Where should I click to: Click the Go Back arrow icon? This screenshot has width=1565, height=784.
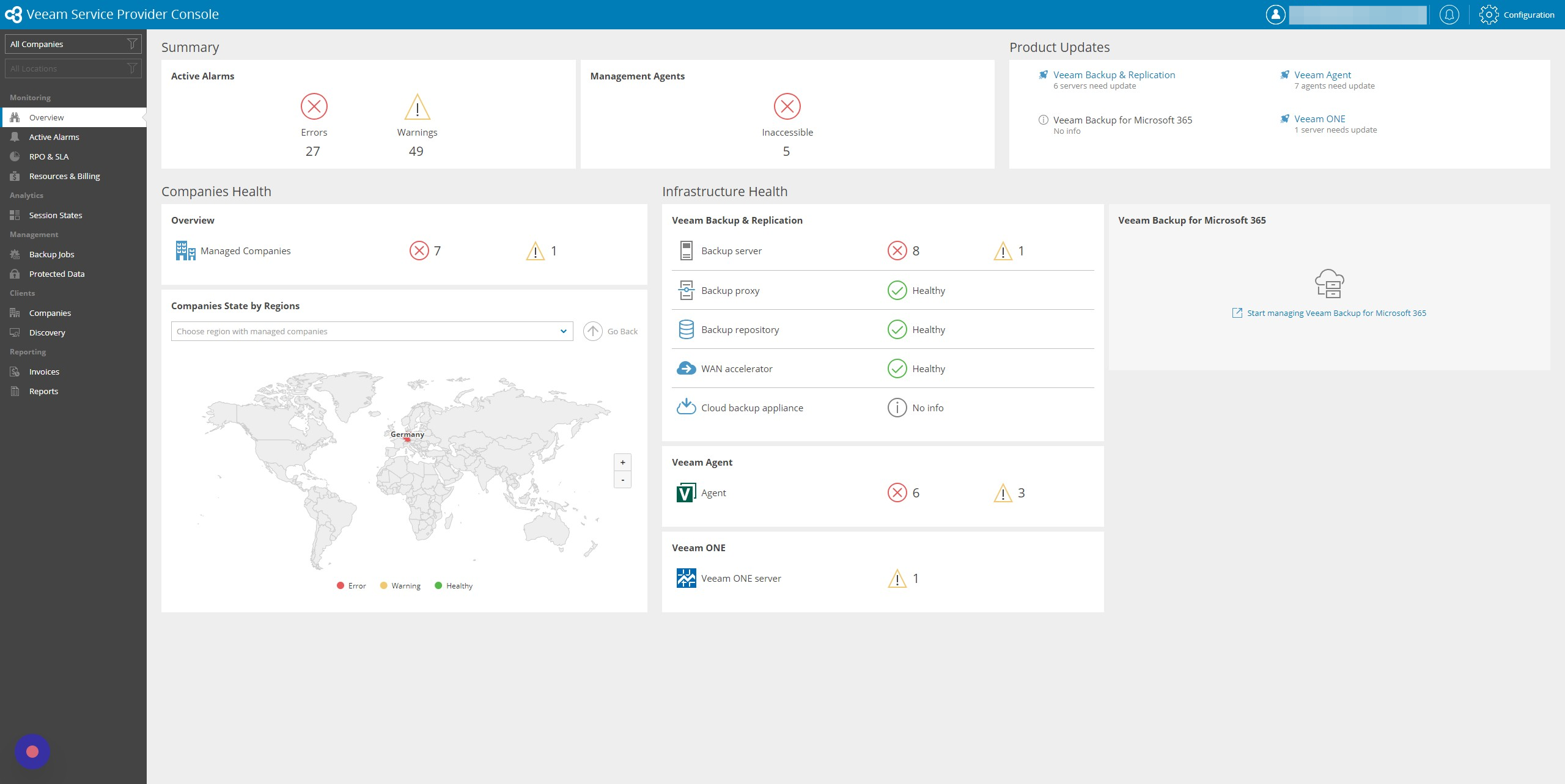(592, 331)
